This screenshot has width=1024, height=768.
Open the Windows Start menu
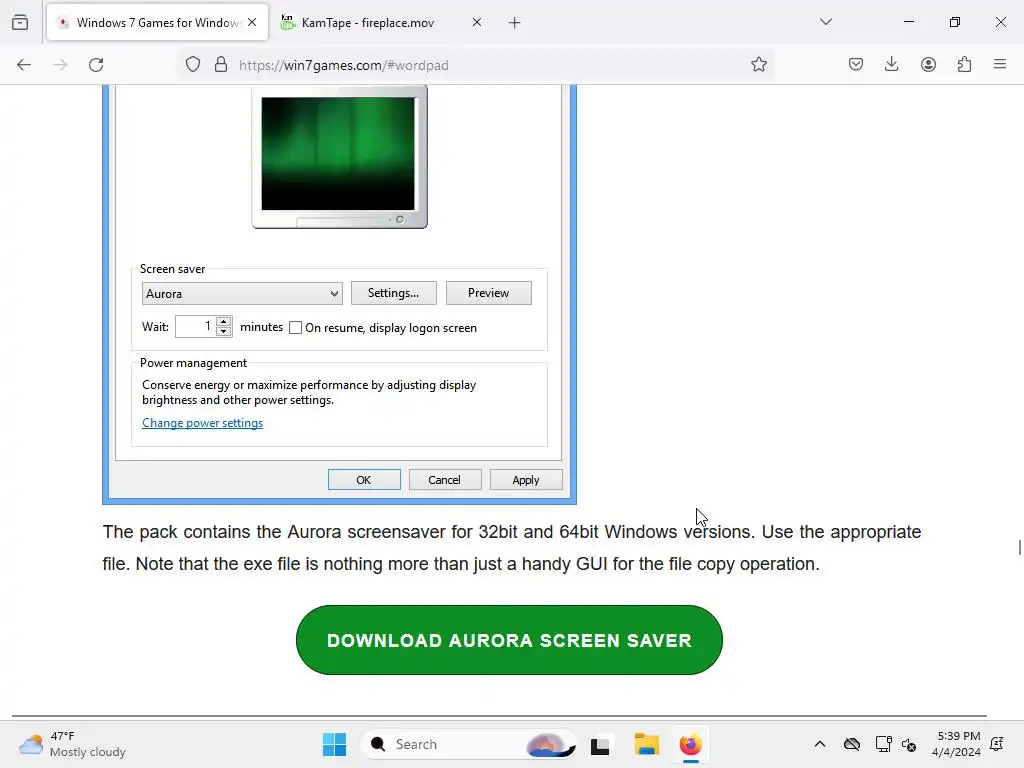334,744
